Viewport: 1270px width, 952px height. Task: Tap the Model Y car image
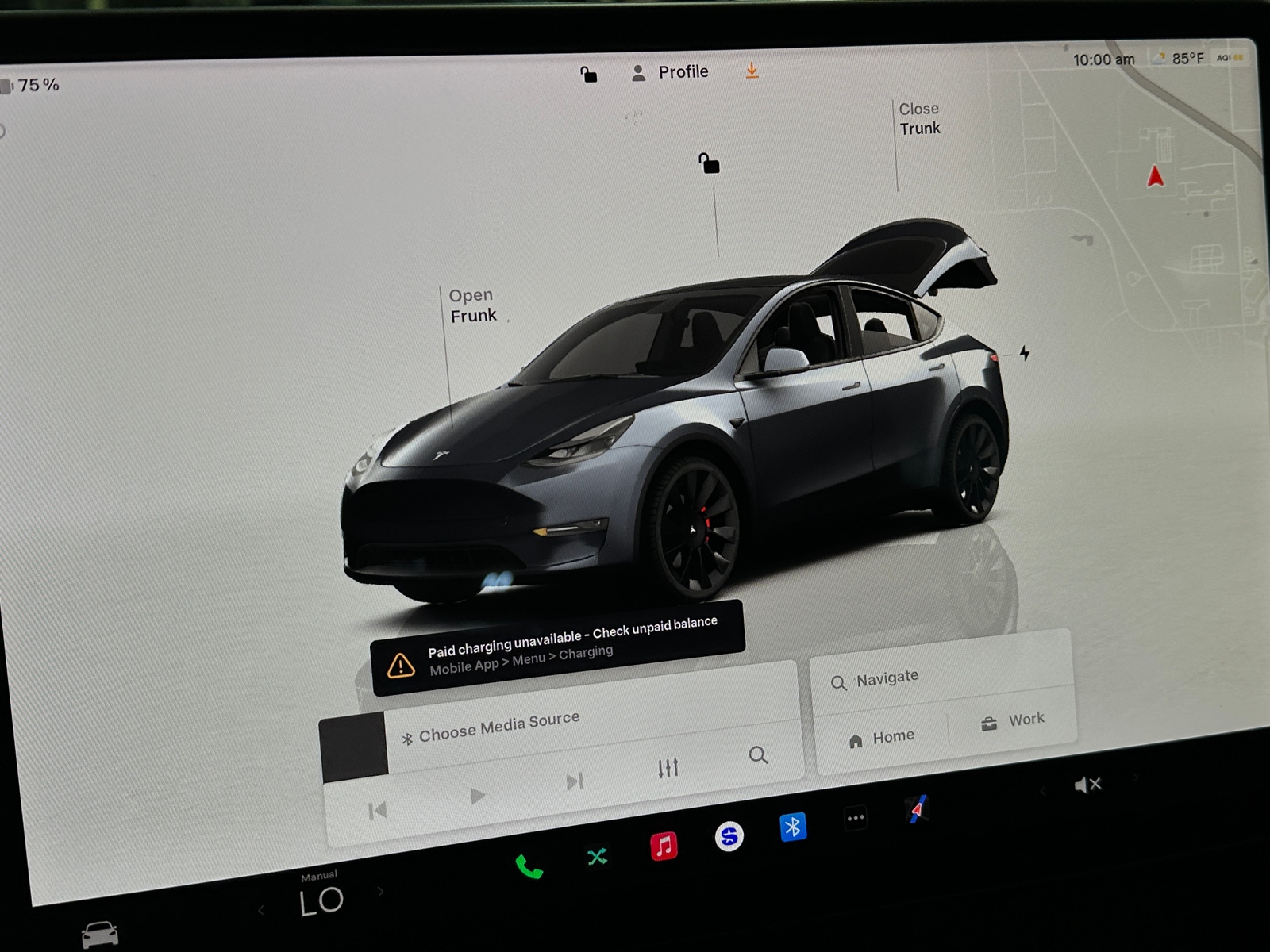pos(675,413)
